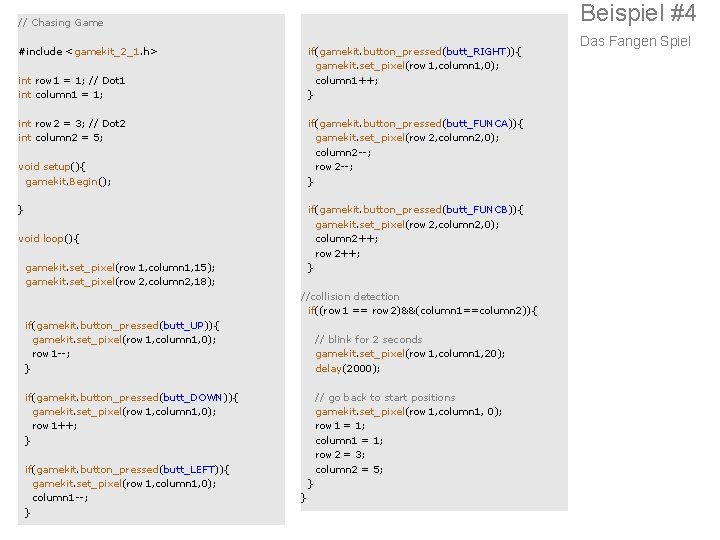Click the "// go back to start positions" comment
Viewport: 720px width, 540px height.
pos(385,398)
